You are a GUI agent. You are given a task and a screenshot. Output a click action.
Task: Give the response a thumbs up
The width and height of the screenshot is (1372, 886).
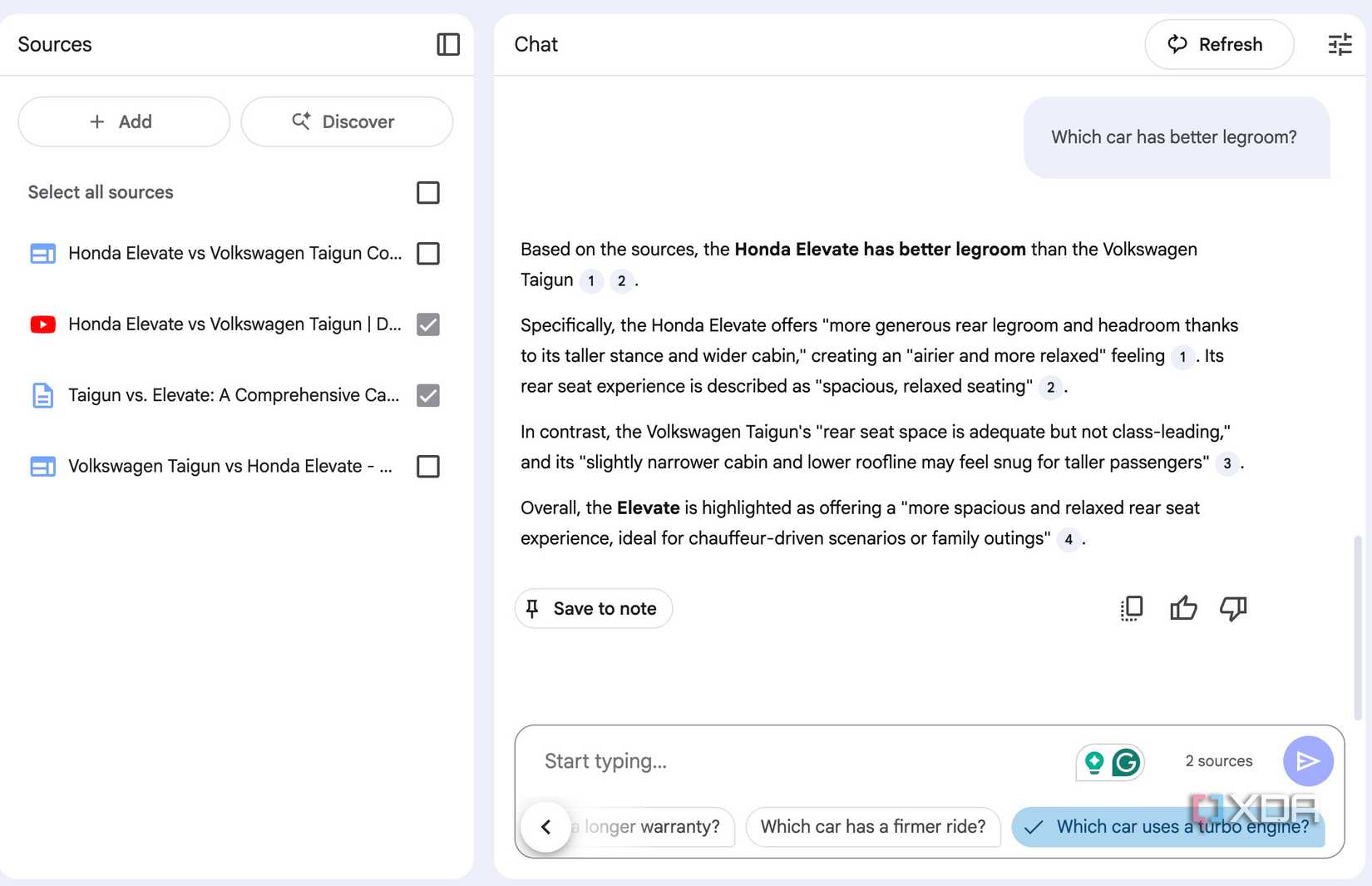(x=1183, y=609)
